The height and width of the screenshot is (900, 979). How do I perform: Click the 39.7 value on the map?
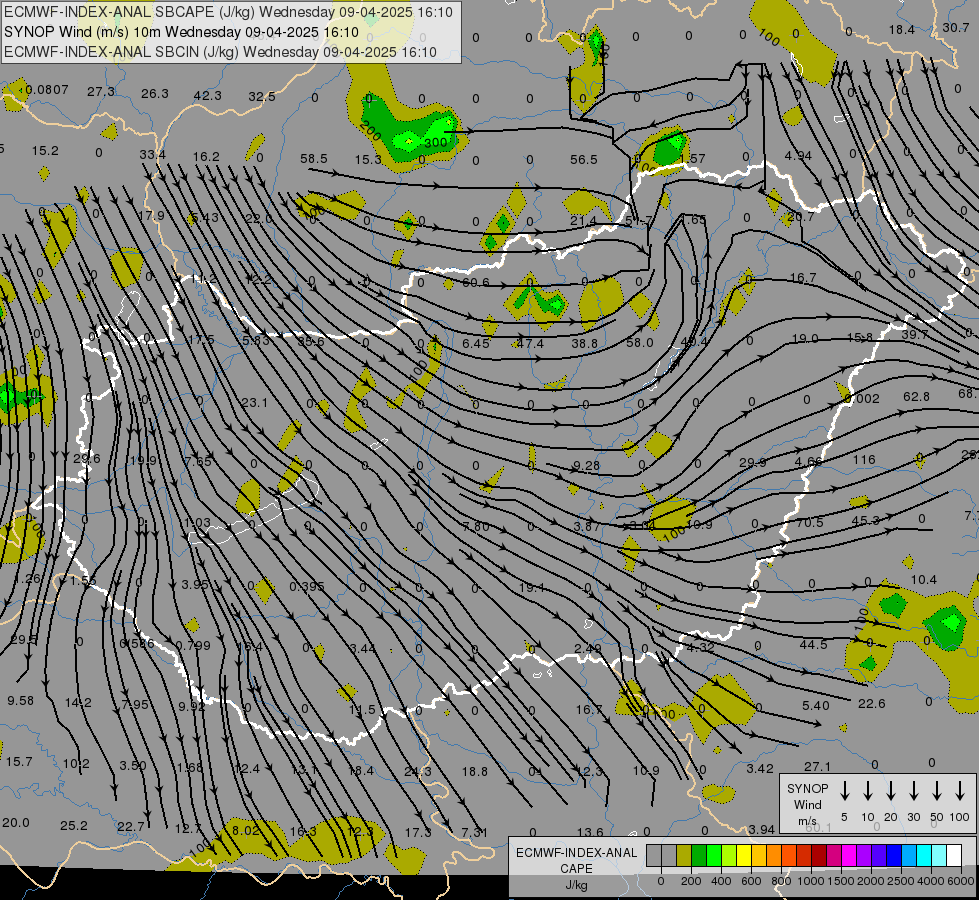(915, 335)
